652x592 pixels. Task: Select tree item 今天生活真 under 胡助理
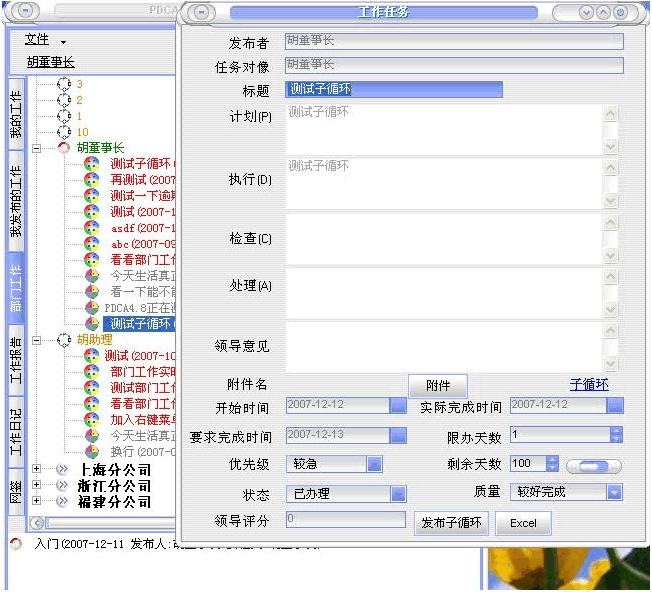[x=143, y=436]
